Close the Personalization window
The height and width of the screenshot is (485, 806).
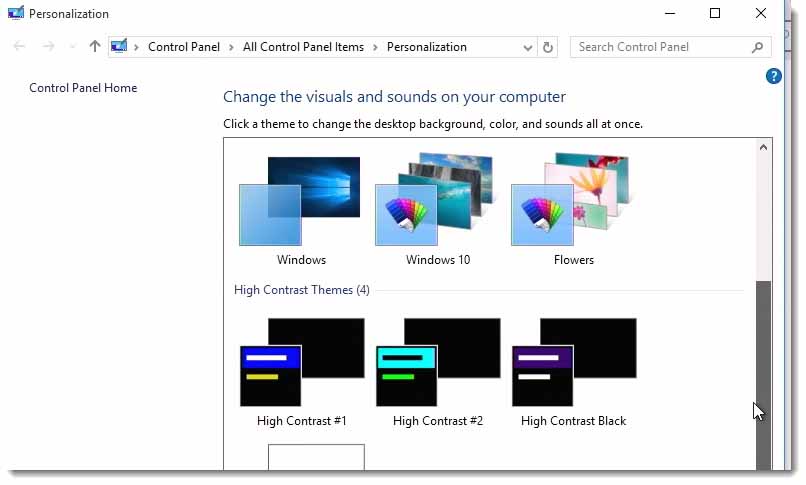pos(761,13)
